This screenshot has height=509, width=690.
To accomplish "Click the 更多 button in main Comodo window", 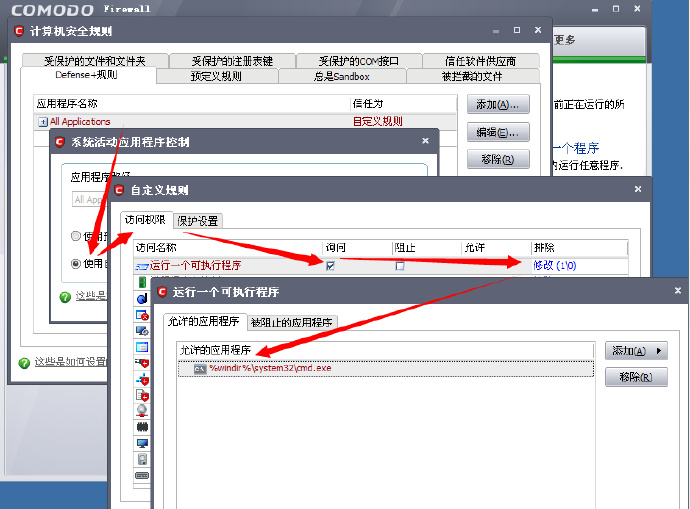I will pyautogui.click(x=599, y=40).
